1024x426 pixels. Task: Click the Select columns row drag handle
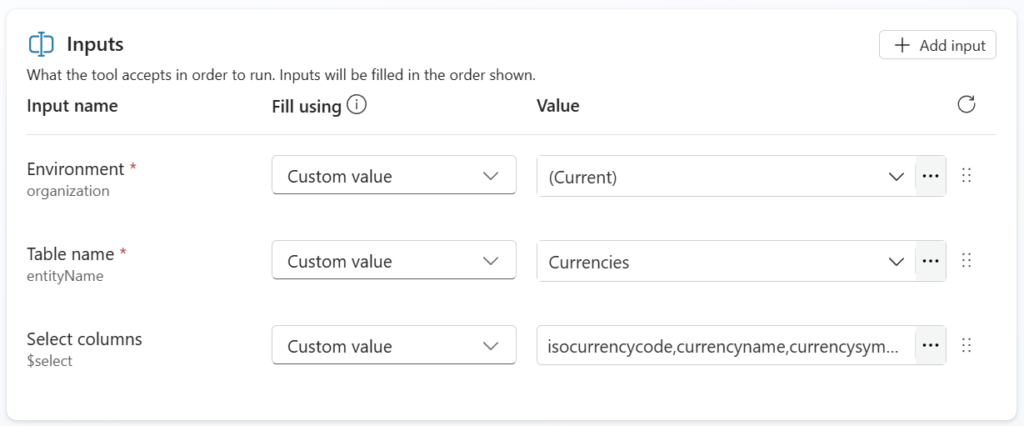pos(966,346)
